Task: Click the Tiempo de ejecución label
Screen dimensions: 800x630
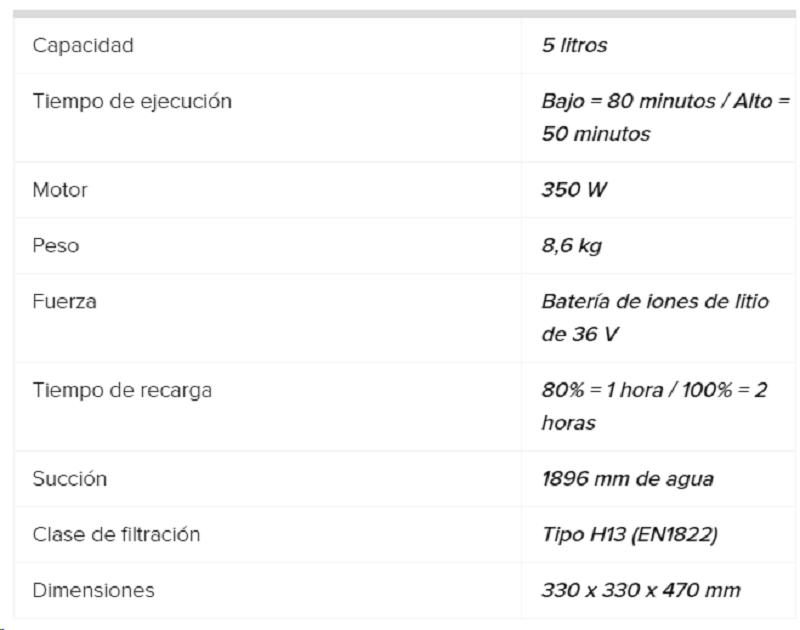Action: pyautogui.click(x=132, y=102)
